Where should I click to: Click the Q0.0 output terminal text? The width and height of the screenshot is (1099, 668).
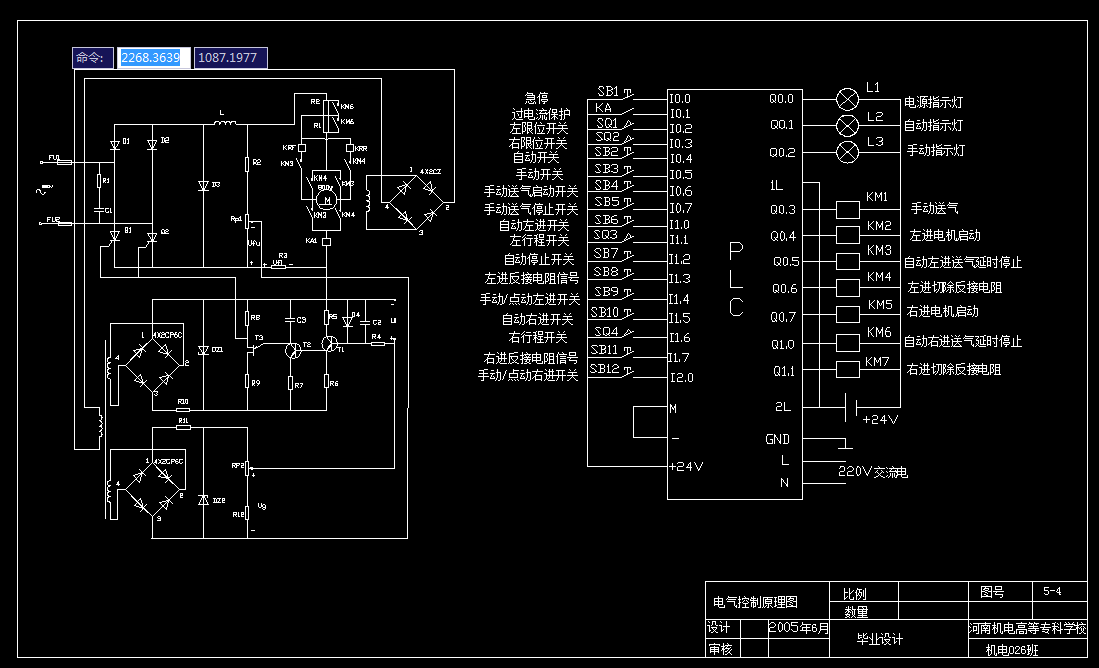click(x=781, y=99)
